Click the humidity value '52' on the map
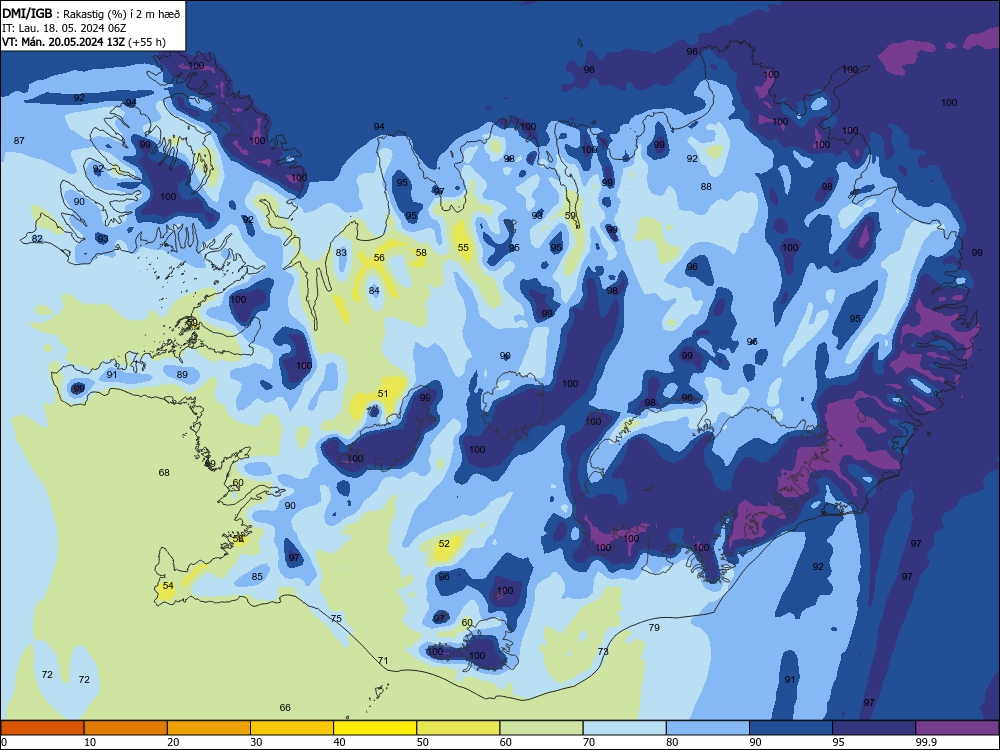 pos(444,543)
